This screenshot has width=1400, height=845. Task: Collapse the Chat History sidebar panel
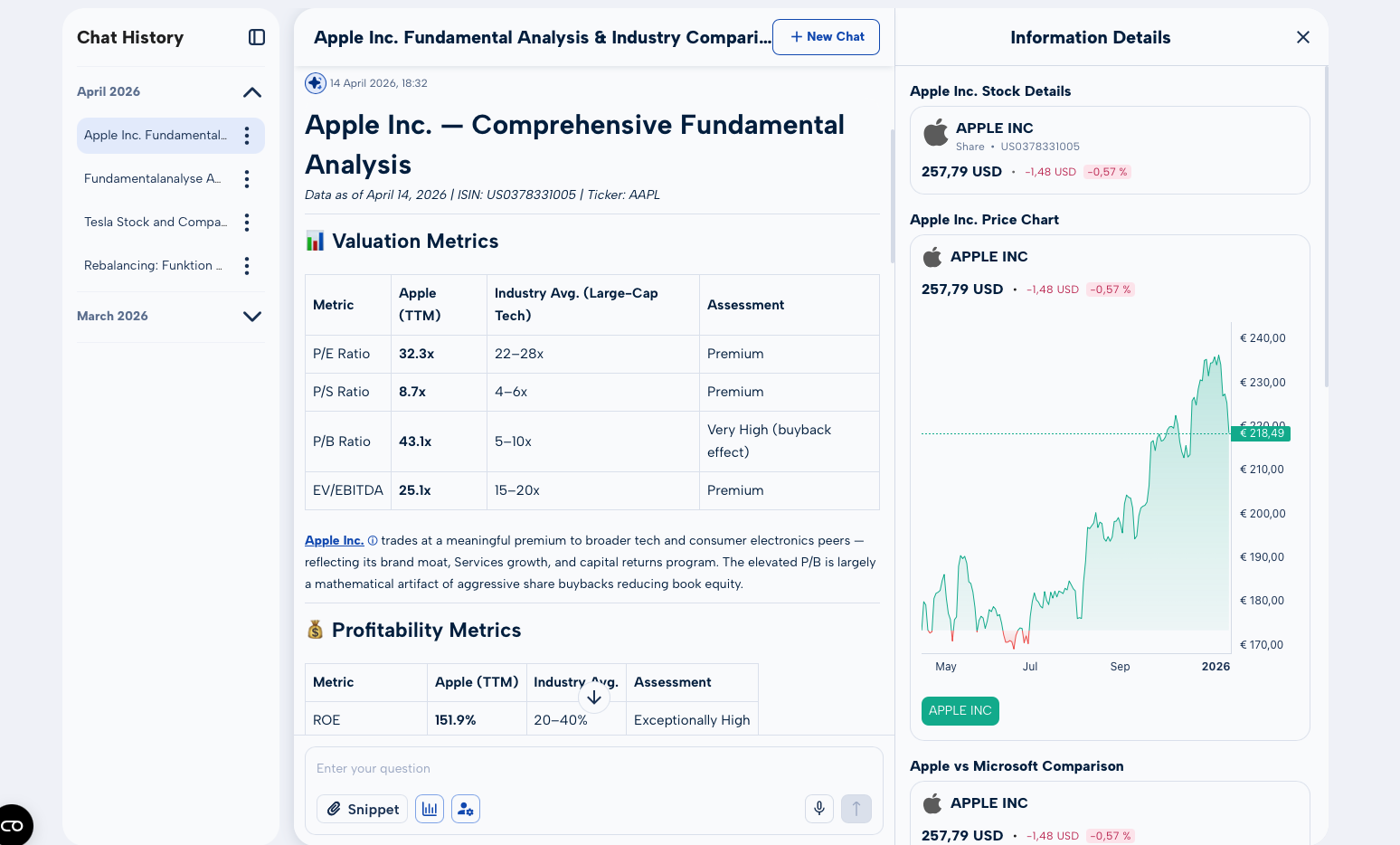[x=257, y=37]
